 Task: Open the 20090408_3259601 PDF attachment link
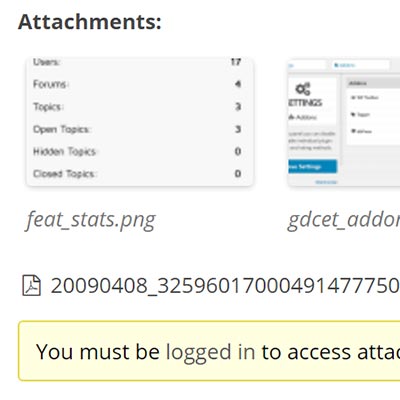(225, 286)
